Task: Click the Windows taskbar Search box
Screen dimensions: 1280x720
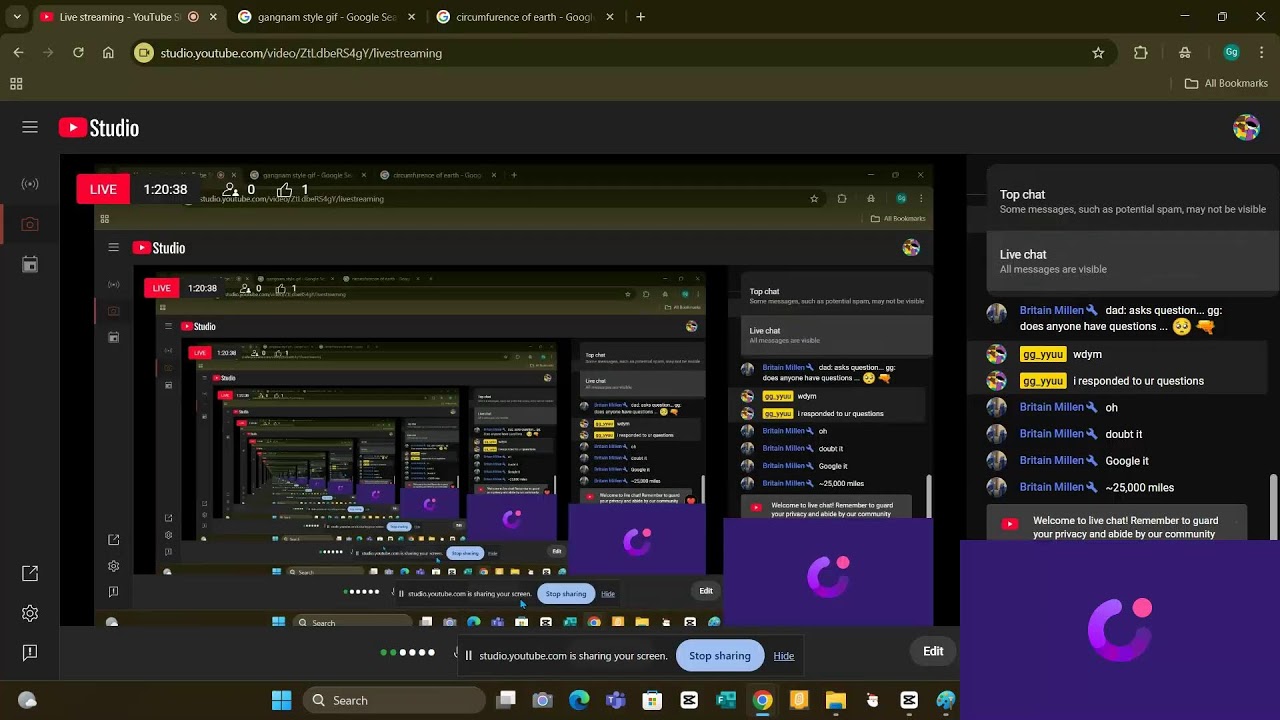Action: 394,700
